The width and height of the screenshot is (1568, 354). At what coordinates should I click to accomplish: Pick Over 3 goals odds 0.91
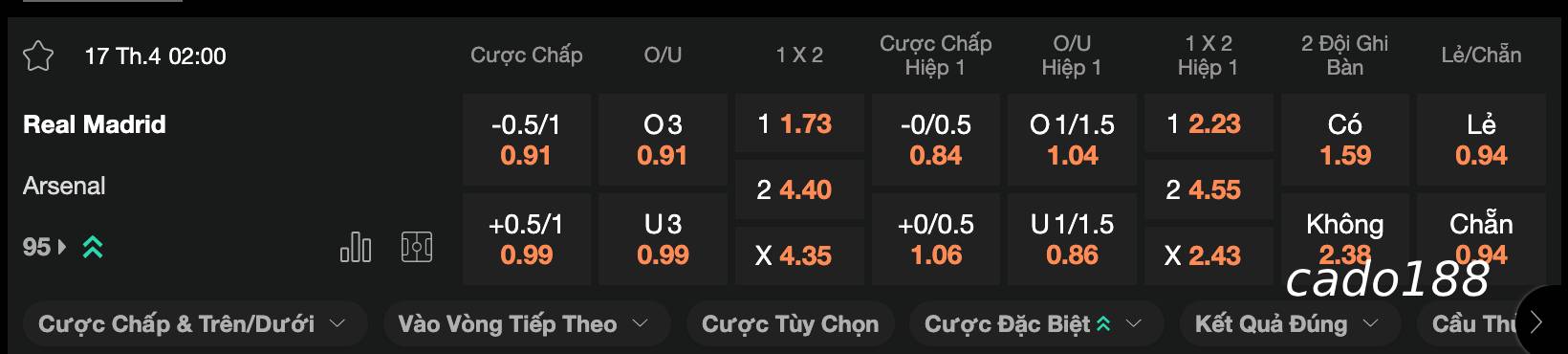pyautogui.click(x=663, y=140)
